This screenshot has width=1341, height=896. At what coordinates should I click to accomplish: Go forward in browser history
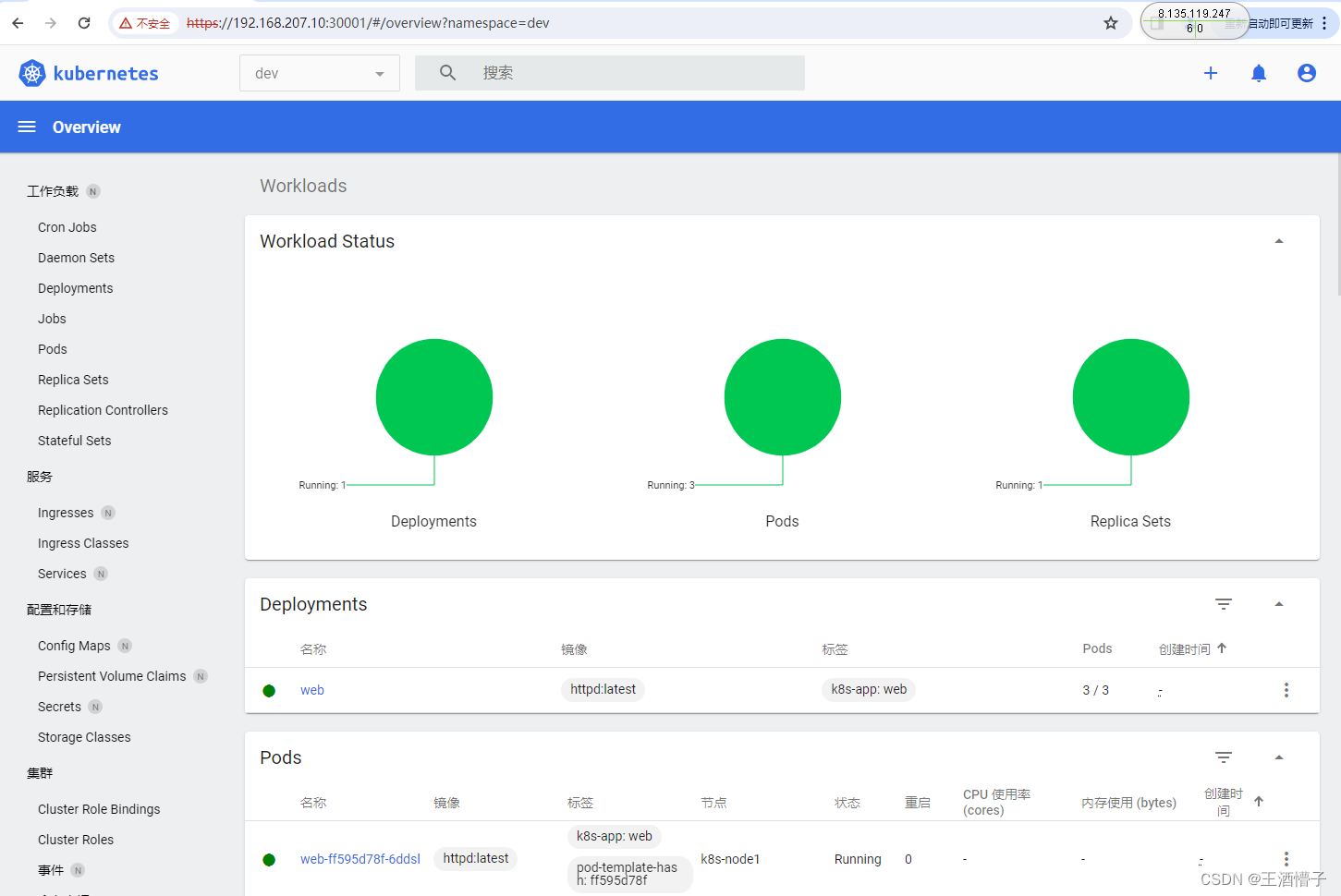(x=51, y=23)
